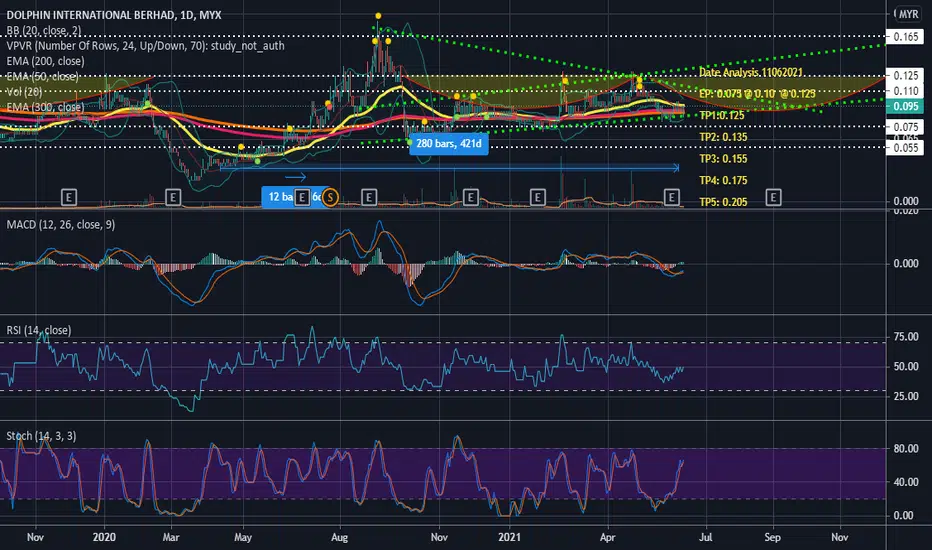The image size is (932, 550).
Task: Click the Aug date axis label
Action: click(339, 538)
